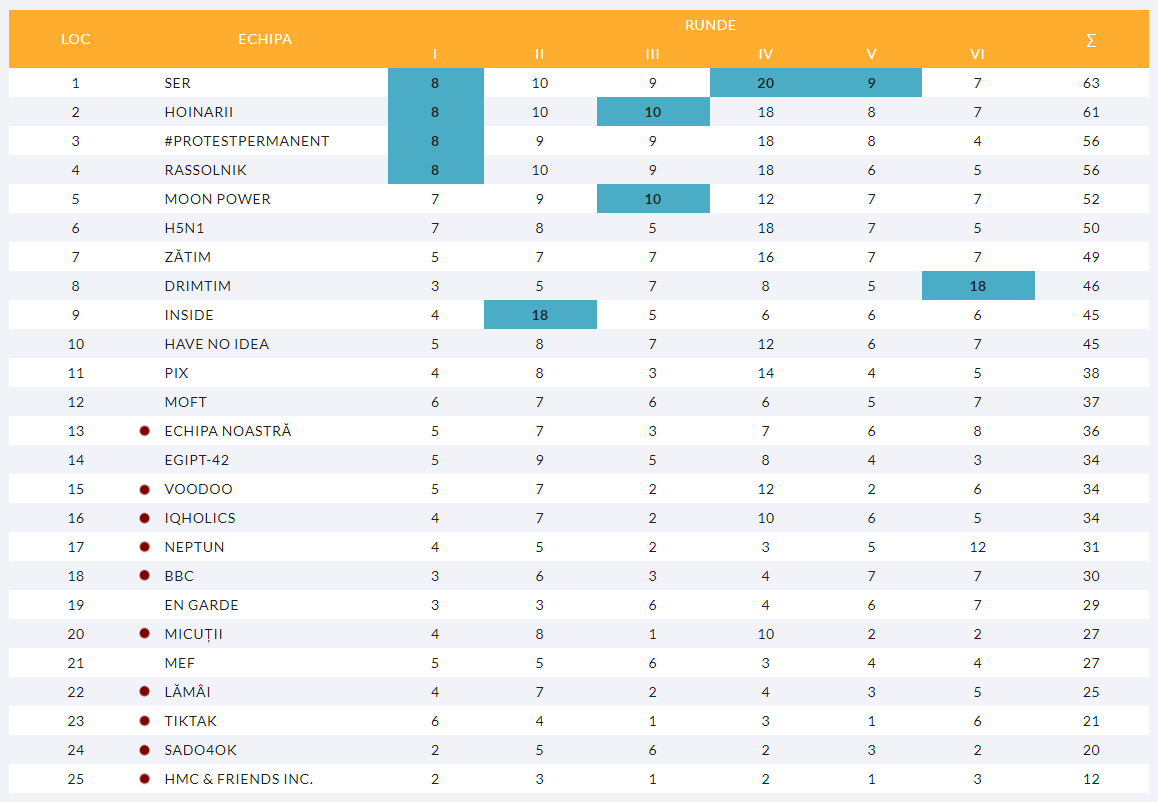Click the round III column header
The height and width of the screenshot is (802, 1158).
[653, 54]
